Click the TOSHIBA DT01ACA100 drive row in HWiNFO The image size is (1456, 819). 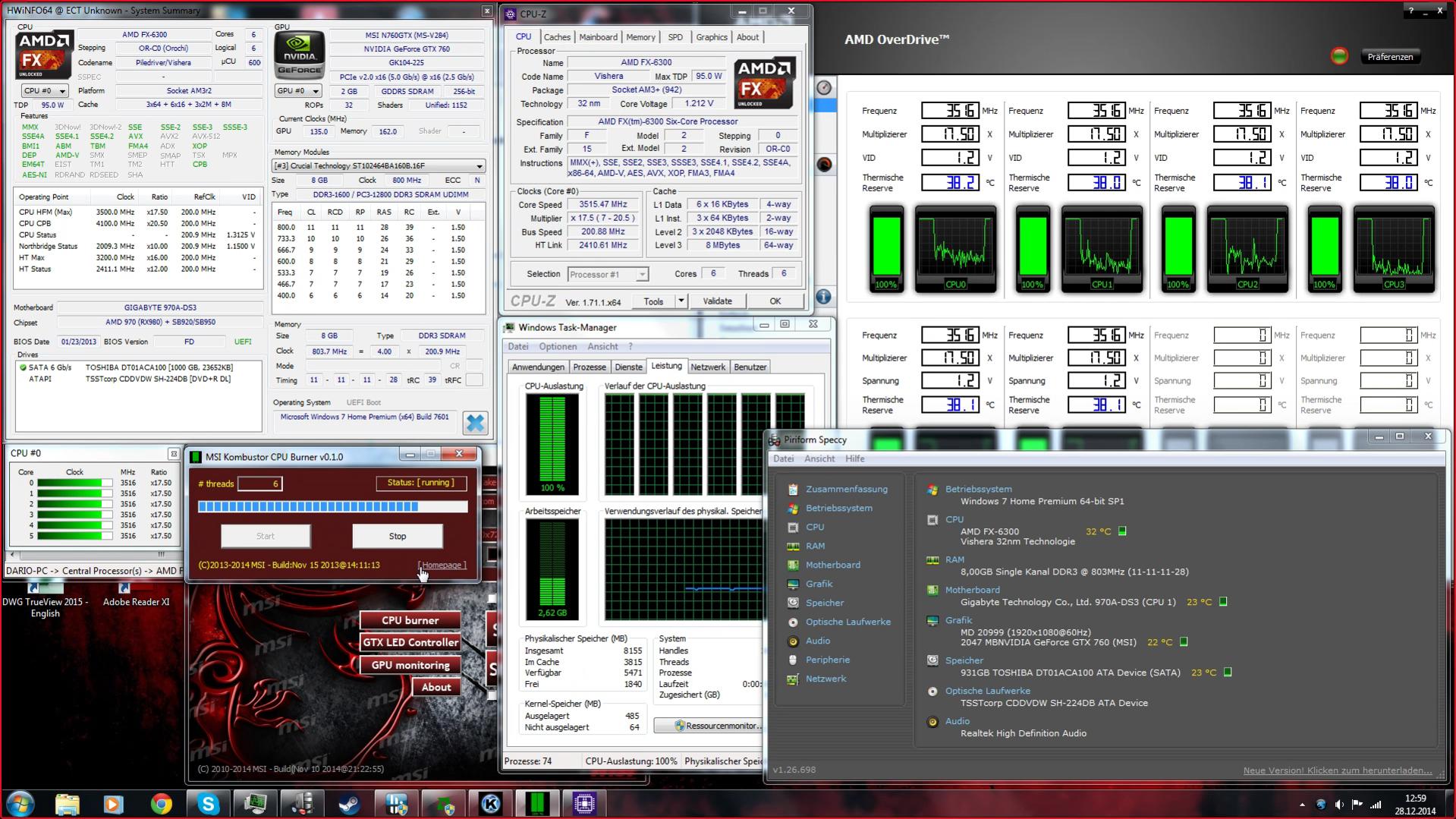[139, 367]
